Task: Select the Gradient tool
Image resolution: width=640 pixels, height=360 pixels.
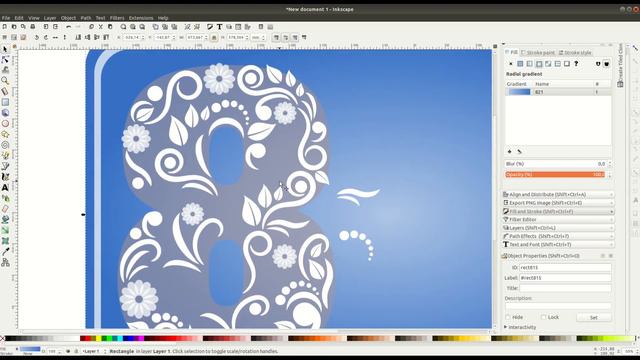Action: coord(5,230)
